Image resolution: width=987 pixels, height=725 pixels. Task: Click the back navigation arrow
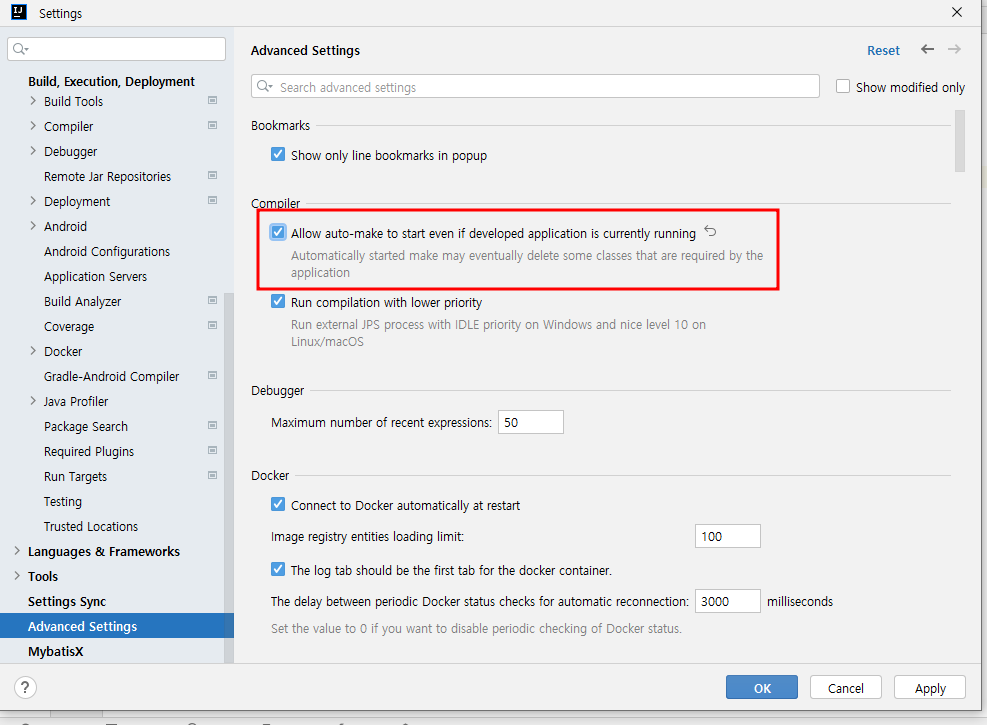[927, 49]
